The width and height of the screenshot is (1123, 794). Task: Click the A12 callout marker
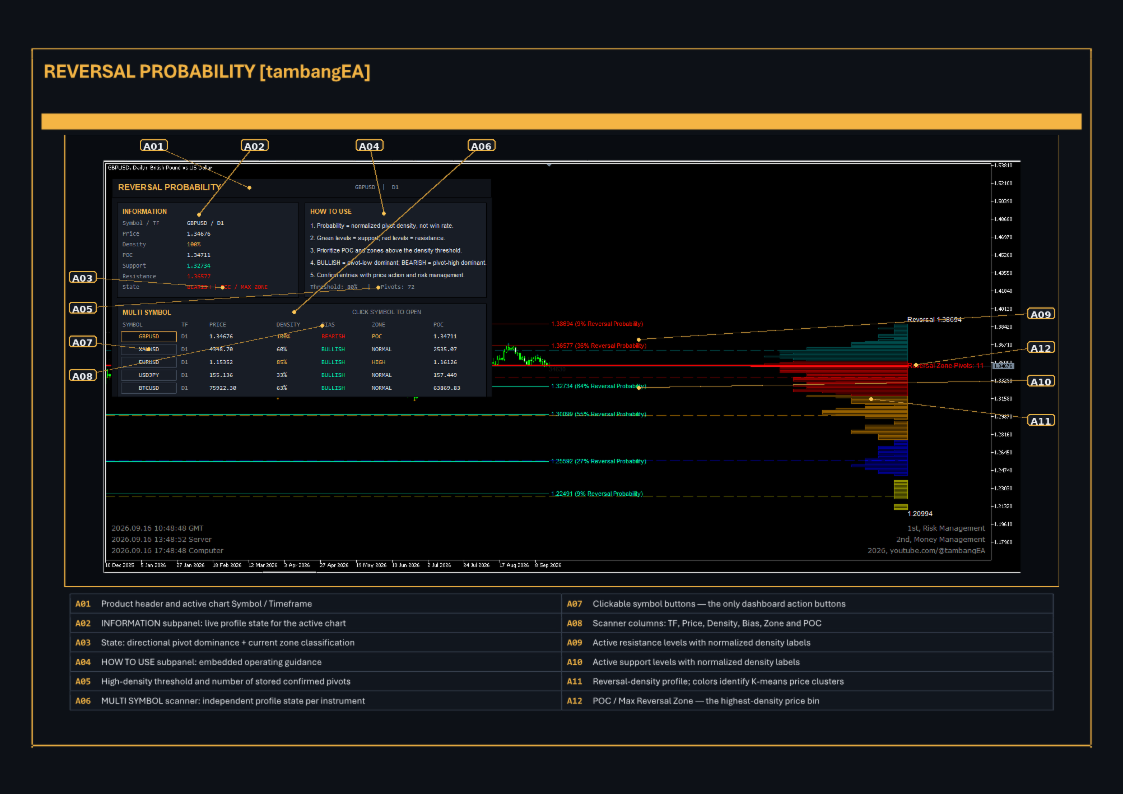coord(1041,348)
